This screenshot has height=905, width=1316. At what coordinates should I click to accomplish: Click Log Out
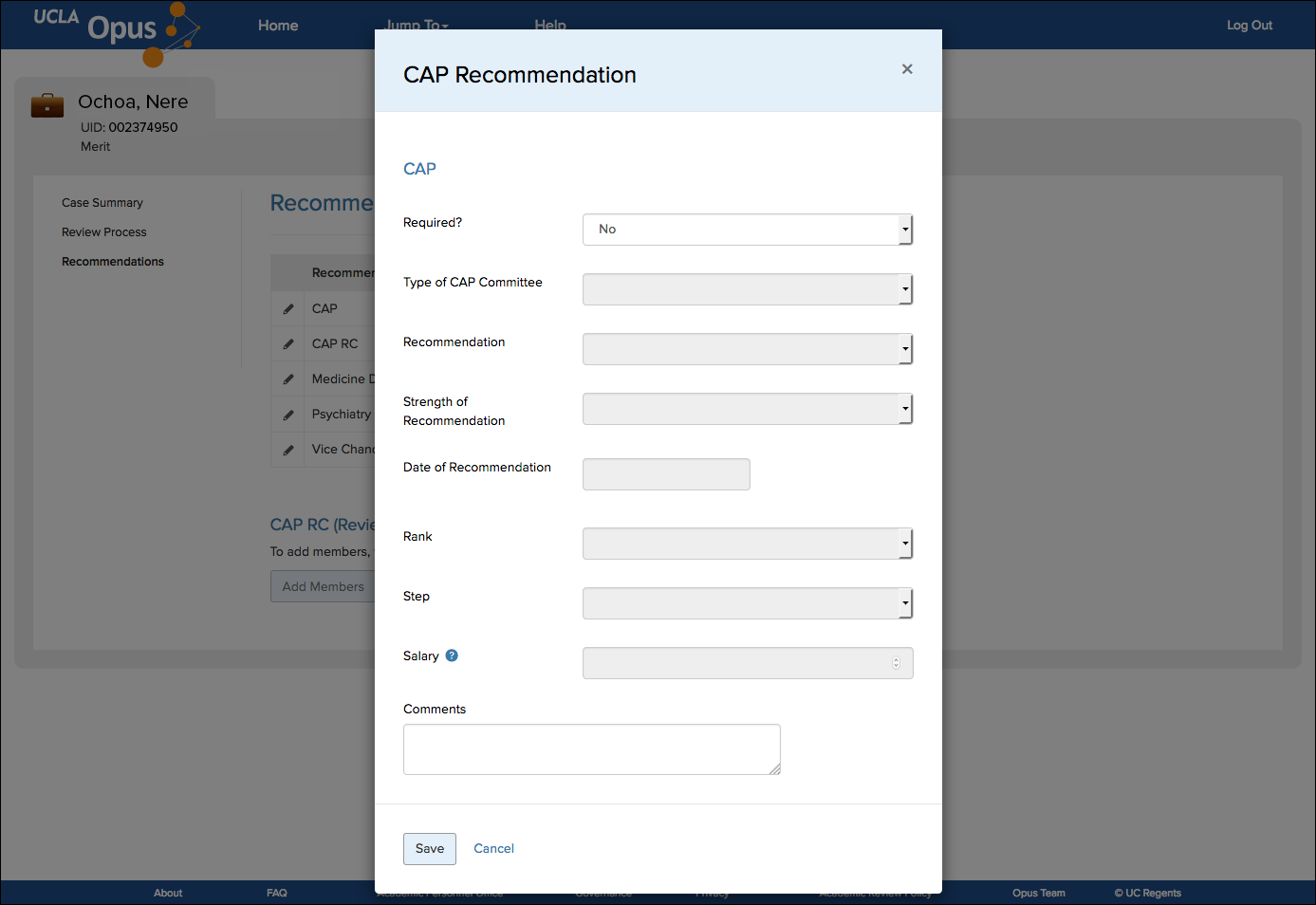coord(1250,26)
